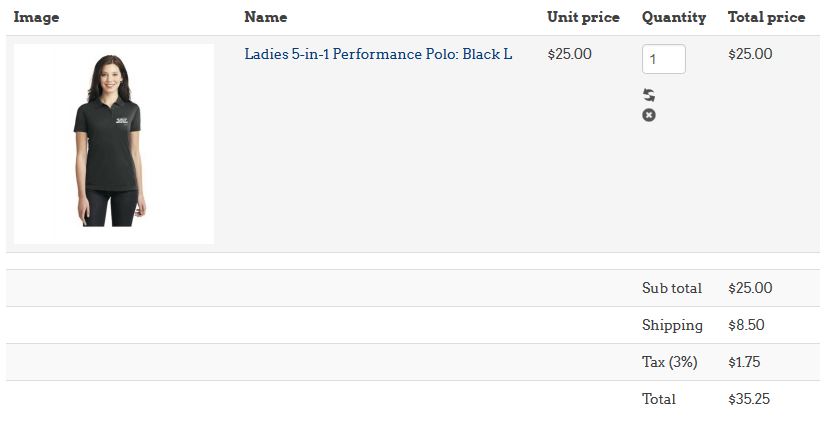Click the update quantity refresh icon
The height and width of the screenshot is (423, 832).
(649, 95)
